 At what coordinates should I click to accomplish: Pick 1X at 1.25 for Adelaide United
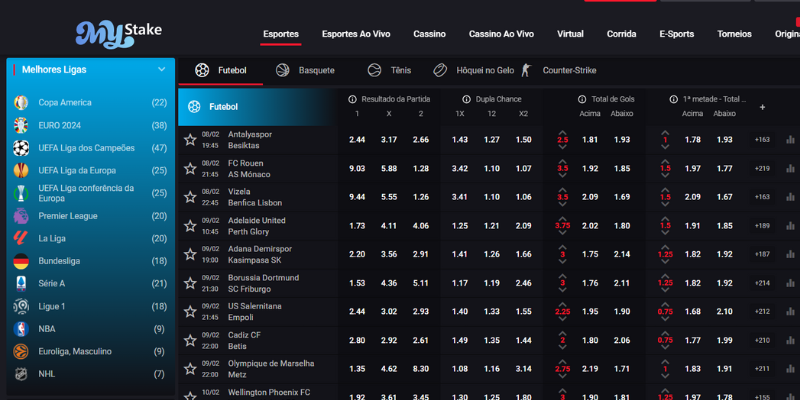[x=460, y=226]
